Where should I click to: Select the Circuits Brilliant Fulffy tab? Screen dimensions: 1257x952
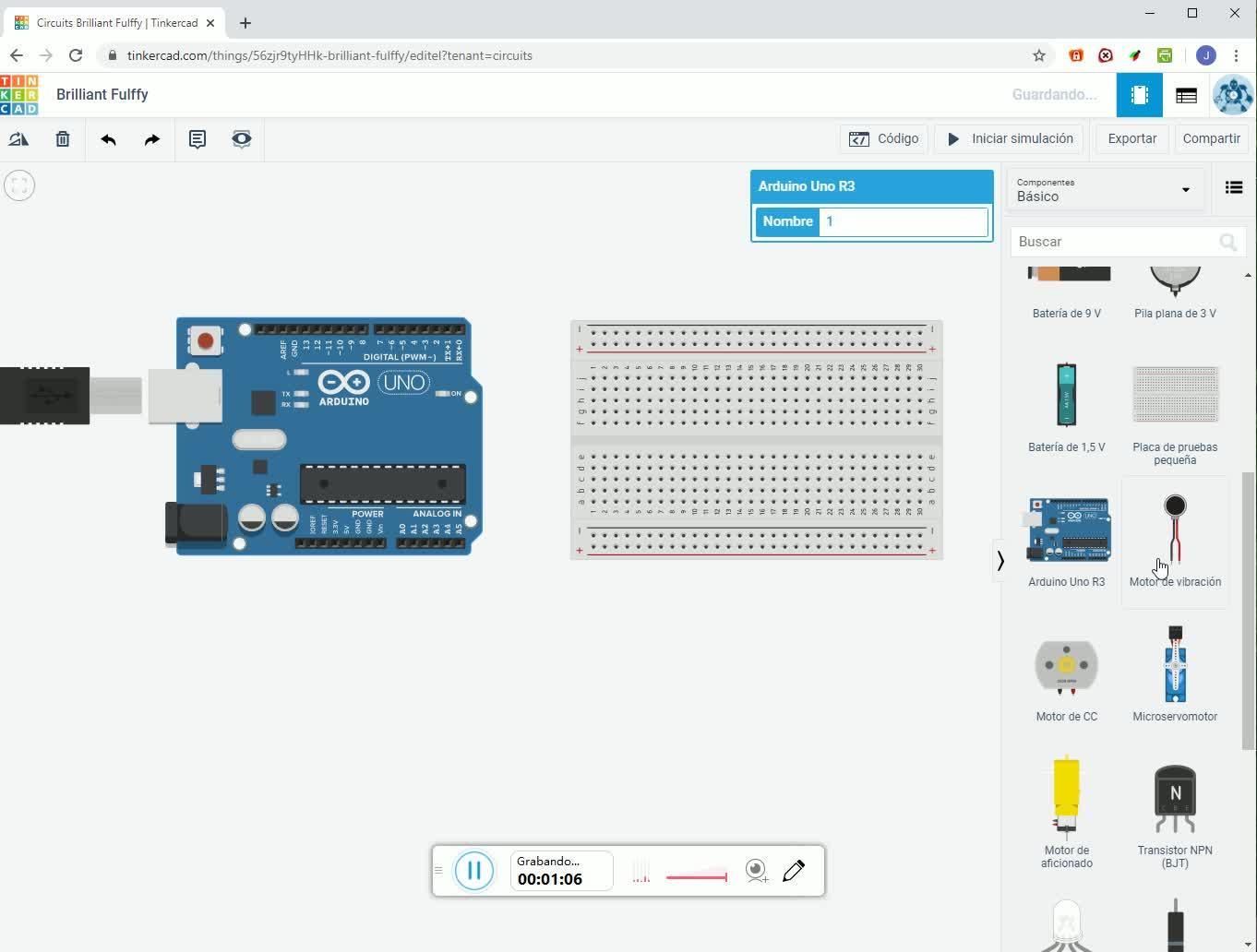tap(115, 23)
